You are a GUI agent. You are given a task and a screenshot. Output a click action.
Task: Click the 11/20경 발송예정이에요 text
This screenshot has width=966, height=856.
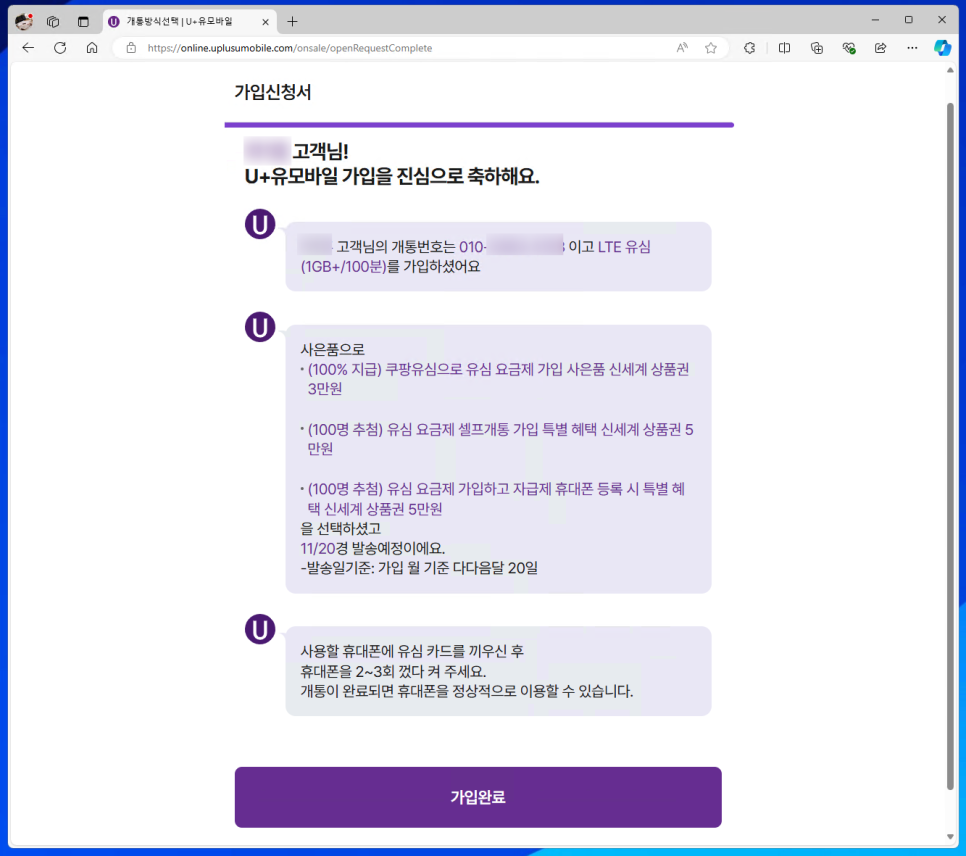373,548
